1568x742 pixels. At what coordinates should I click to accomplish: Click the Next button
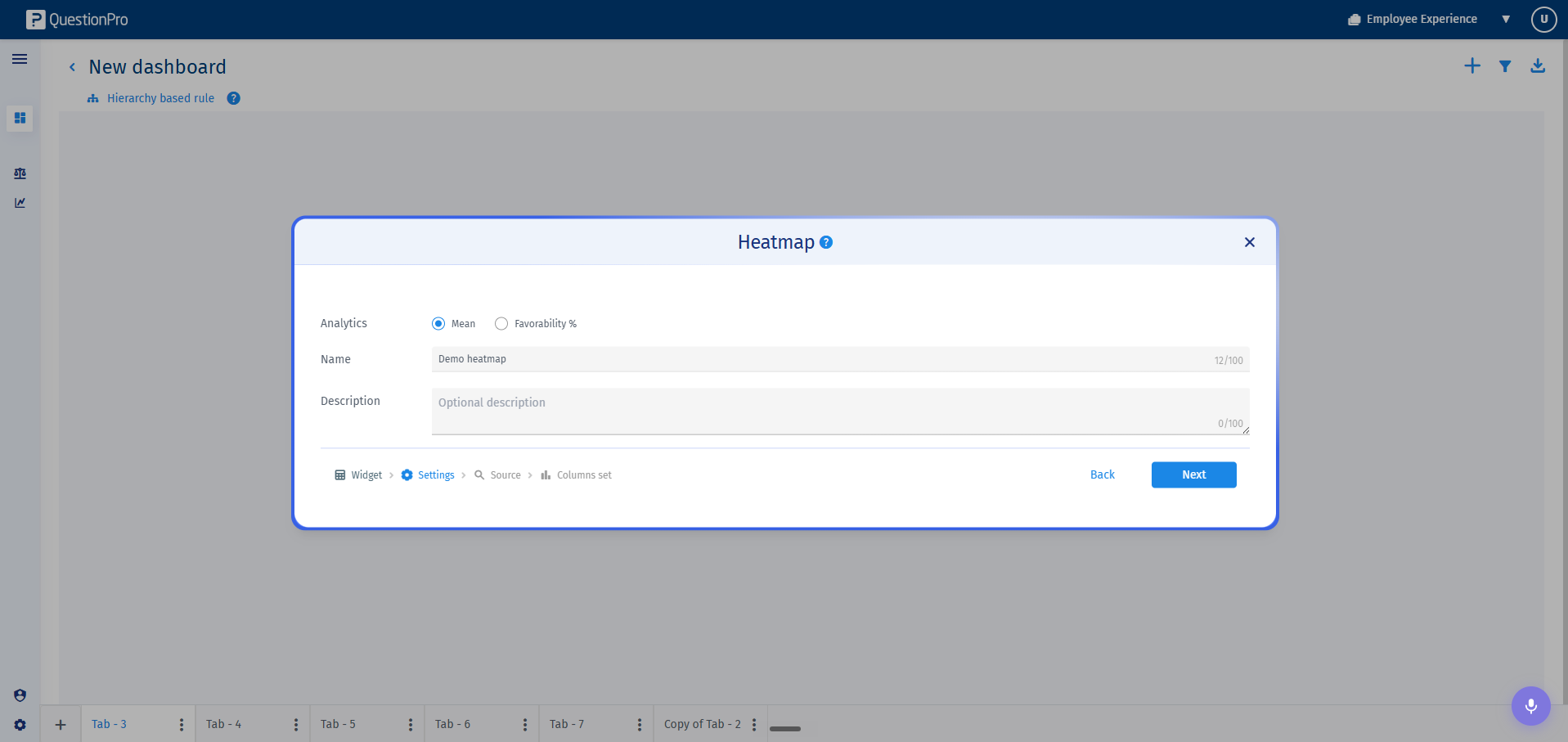(x=1193, y=474)
